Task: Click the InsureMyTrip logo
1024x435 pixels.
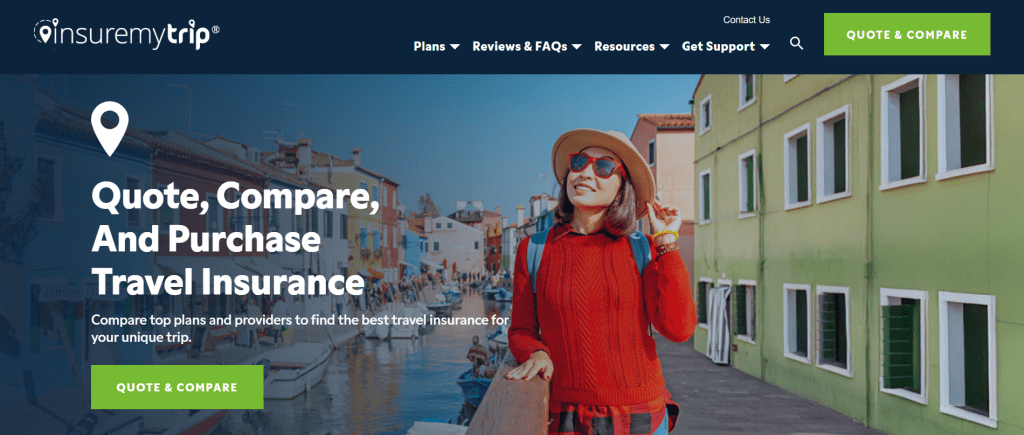Action: [x=127, y=33]
